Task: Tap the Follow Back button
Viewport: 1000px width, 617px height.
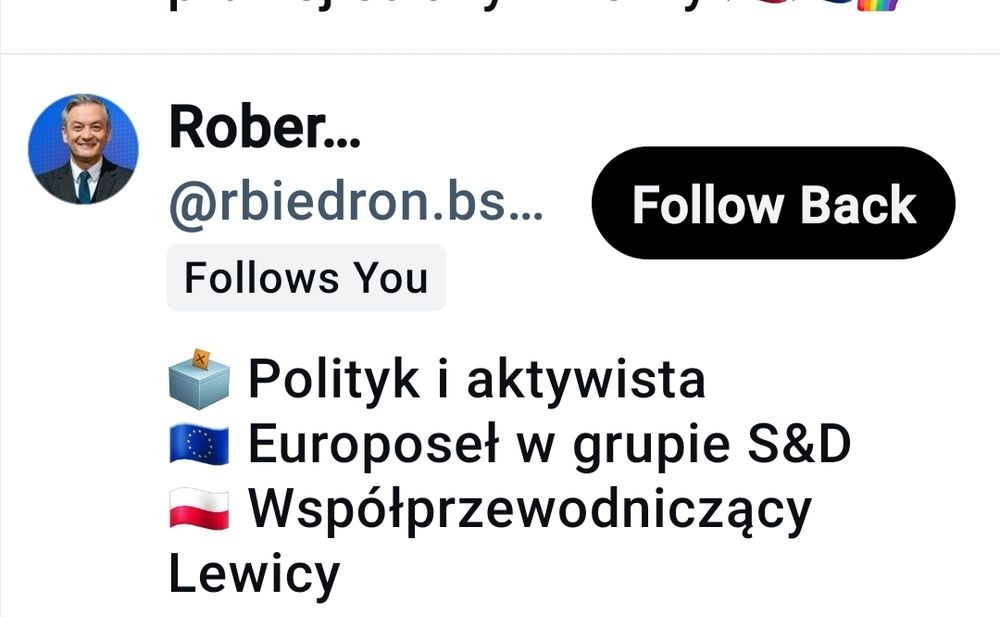Action: point(773,203)
